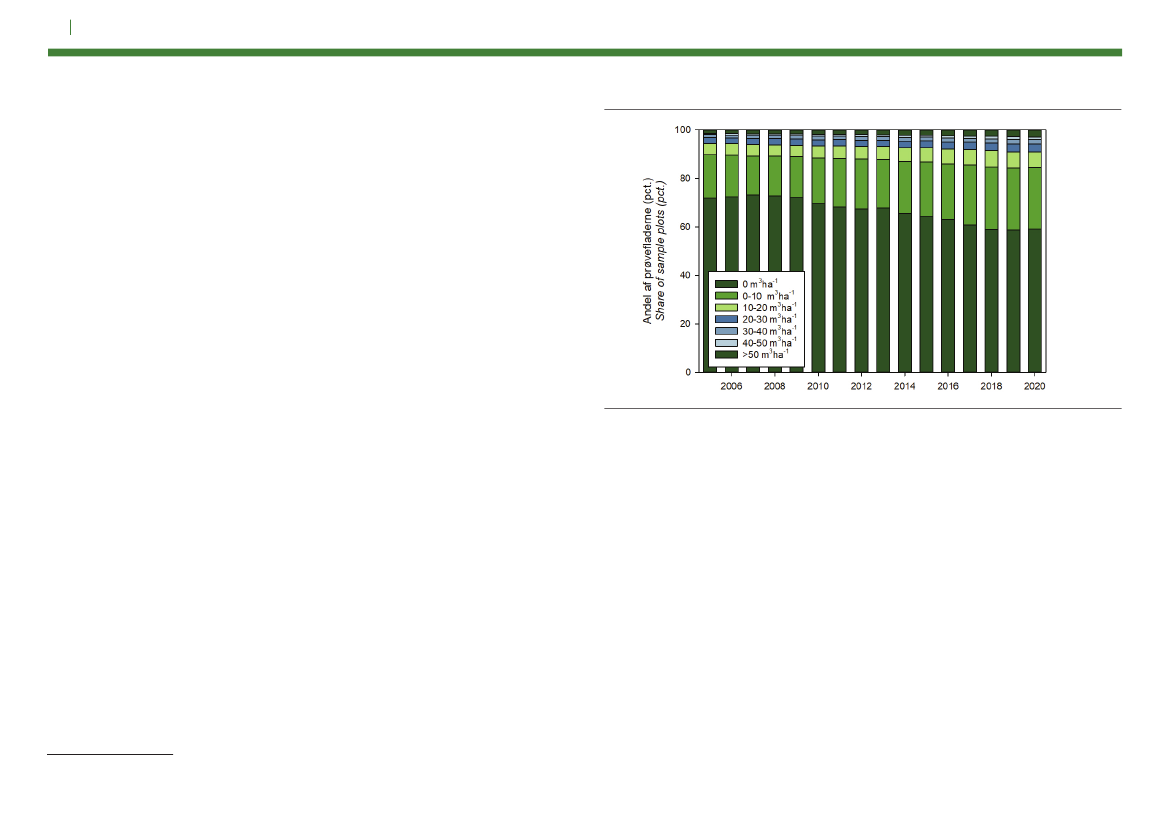Image resolution: width=1169 pixels, height=827 pixels.
Task: Click the x-axis label 2006
Action: click(x=731, y=386)
